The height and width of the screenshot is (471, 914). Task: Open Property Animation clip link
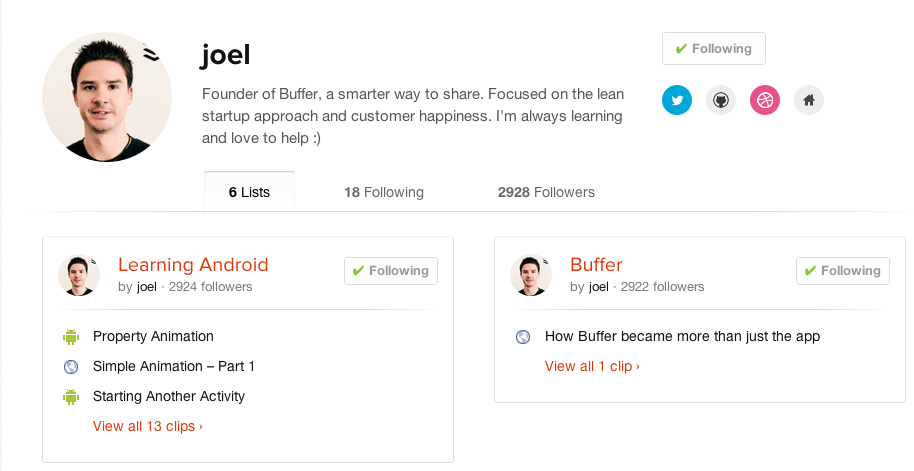click(153, 336)
